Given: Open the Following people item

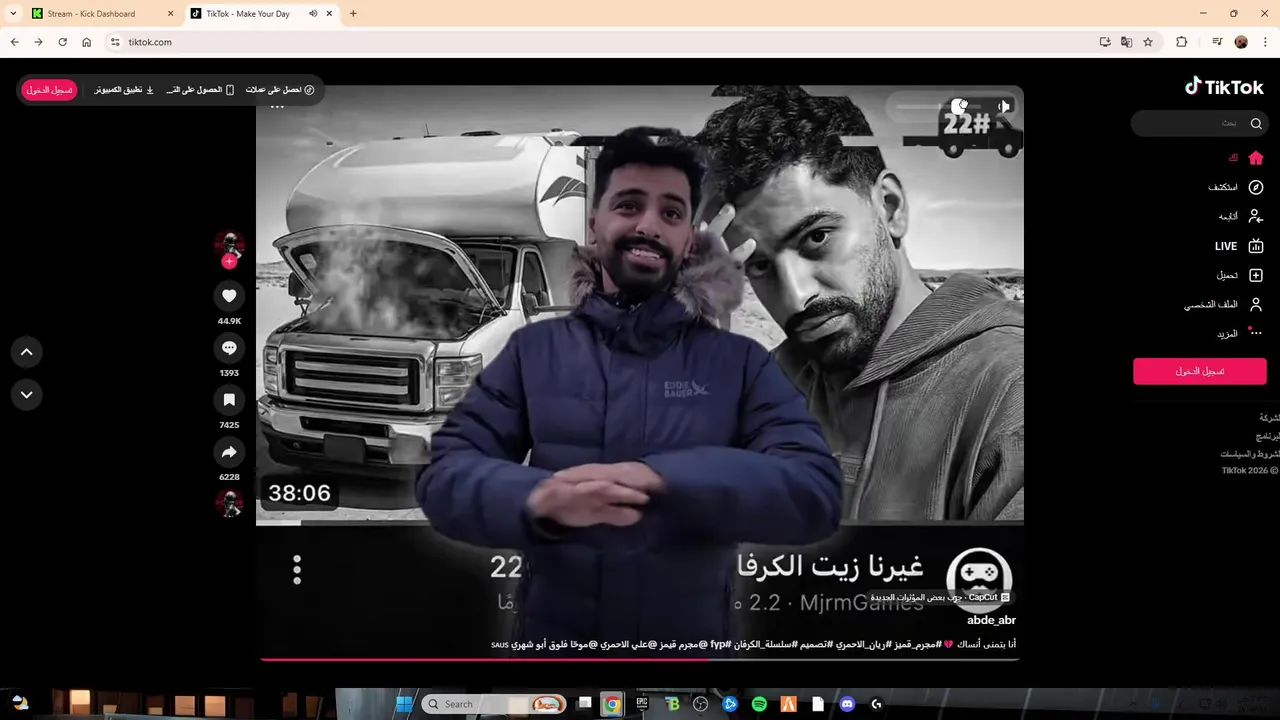Looking at the screenshot, I should (1240, 216).
